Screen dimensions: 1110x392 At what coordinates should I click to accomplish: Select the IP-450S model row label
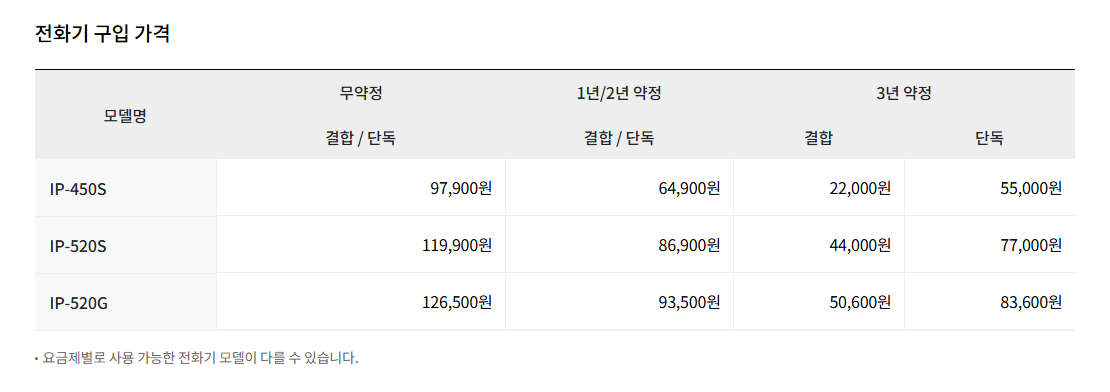[x=125, y=188]
